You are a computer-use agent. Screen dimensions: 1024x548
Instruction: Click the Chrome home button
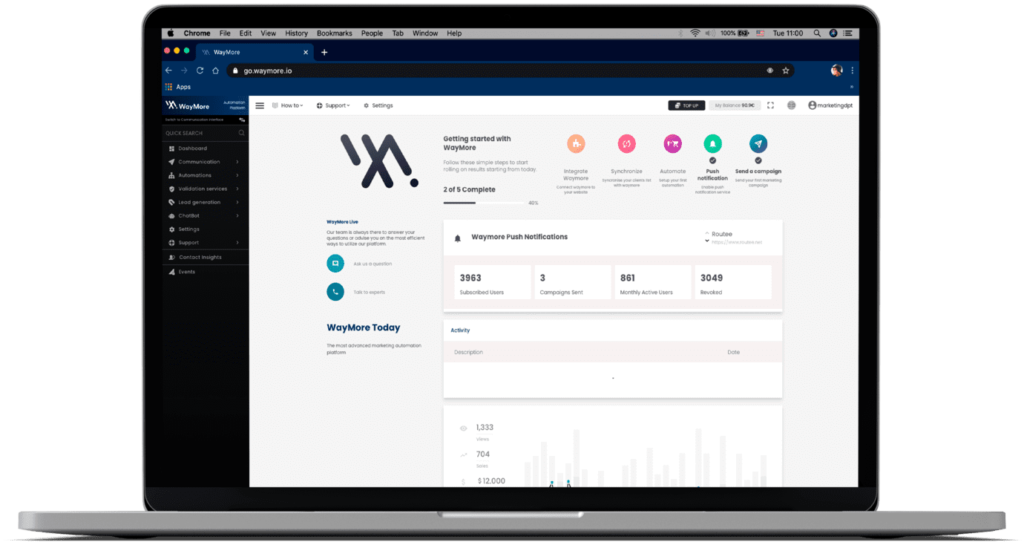216,71
